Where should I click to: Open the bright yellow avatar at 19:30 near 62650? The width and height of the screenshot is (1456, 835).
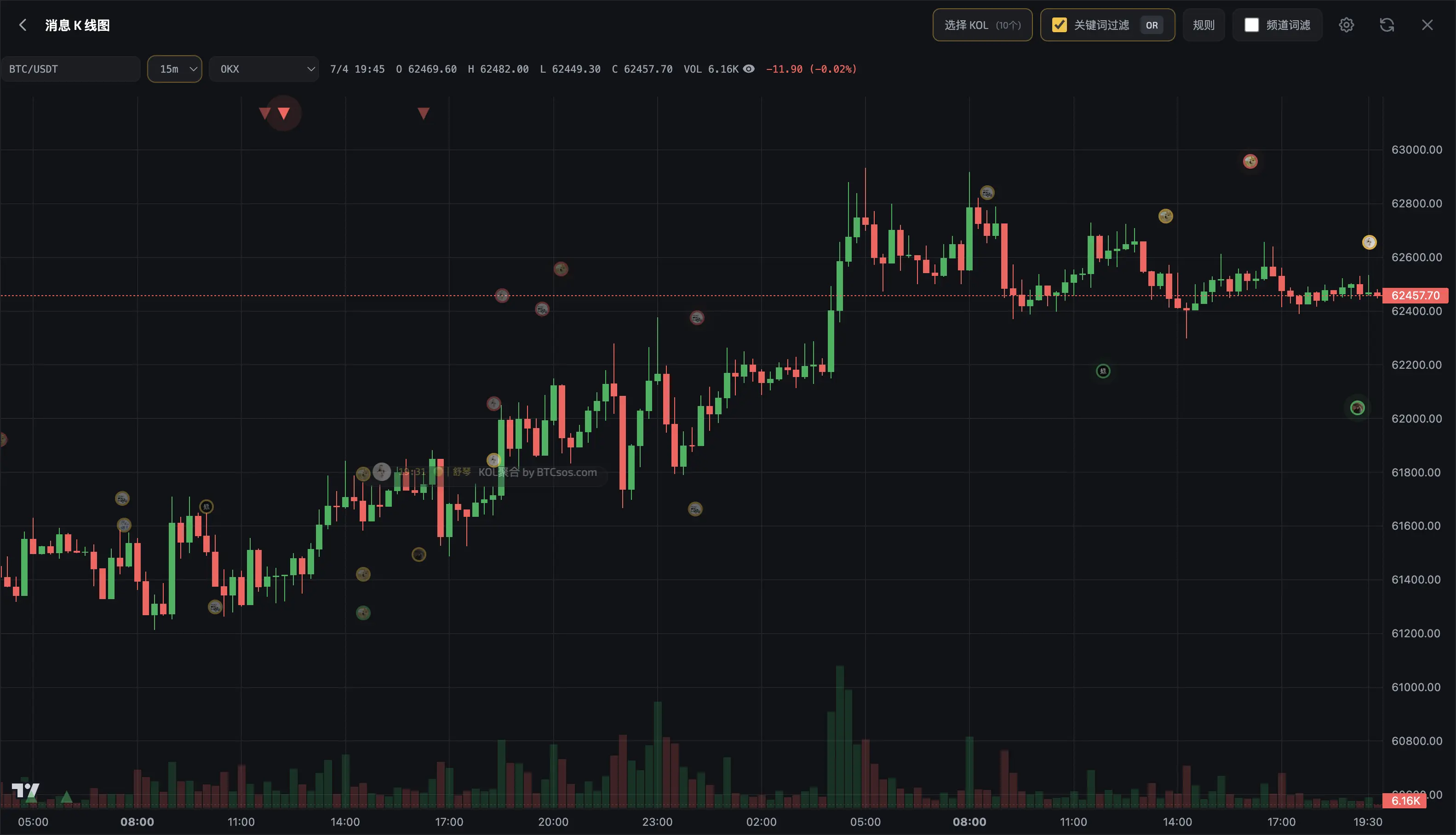tap(1369, 243)
